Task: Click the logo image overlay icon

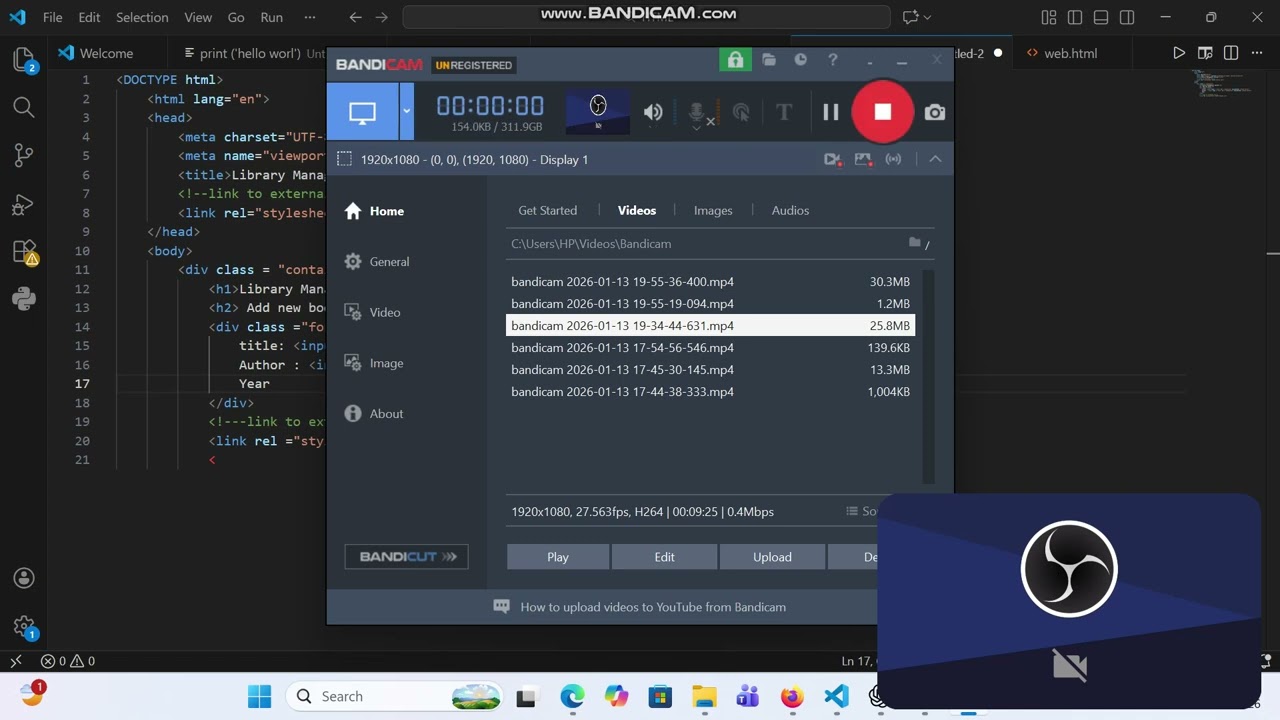Action: (x=863, y=159)
